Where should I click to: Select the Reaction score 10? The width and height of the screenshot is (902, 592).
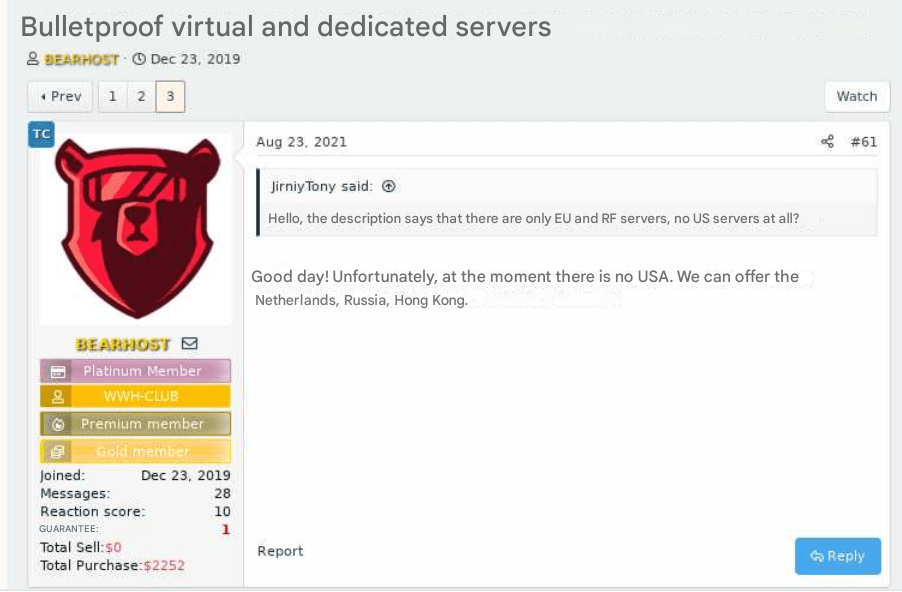pos(222,511)
